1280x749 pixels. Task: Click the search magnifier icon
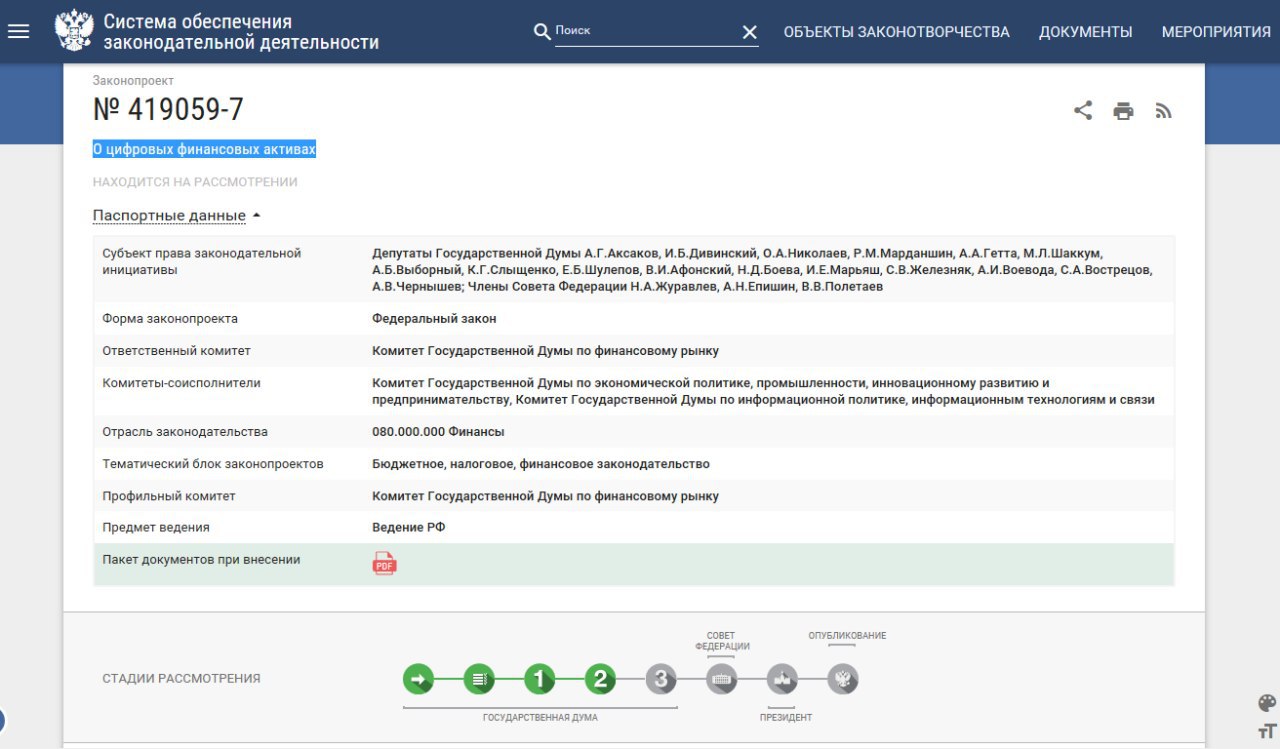coord(542,32)
